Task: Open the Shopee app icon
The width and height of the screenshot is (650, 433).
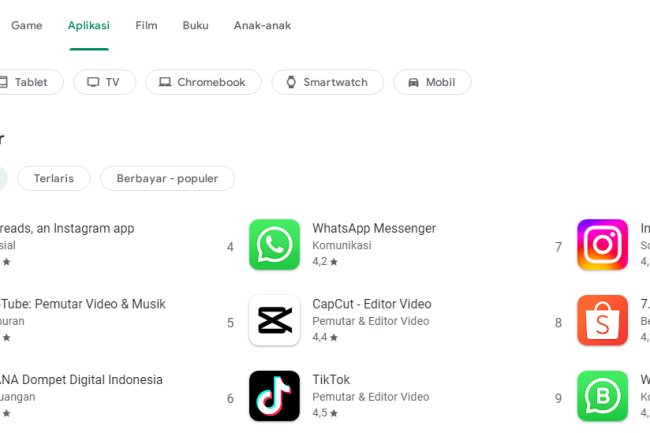Action: 602,321
